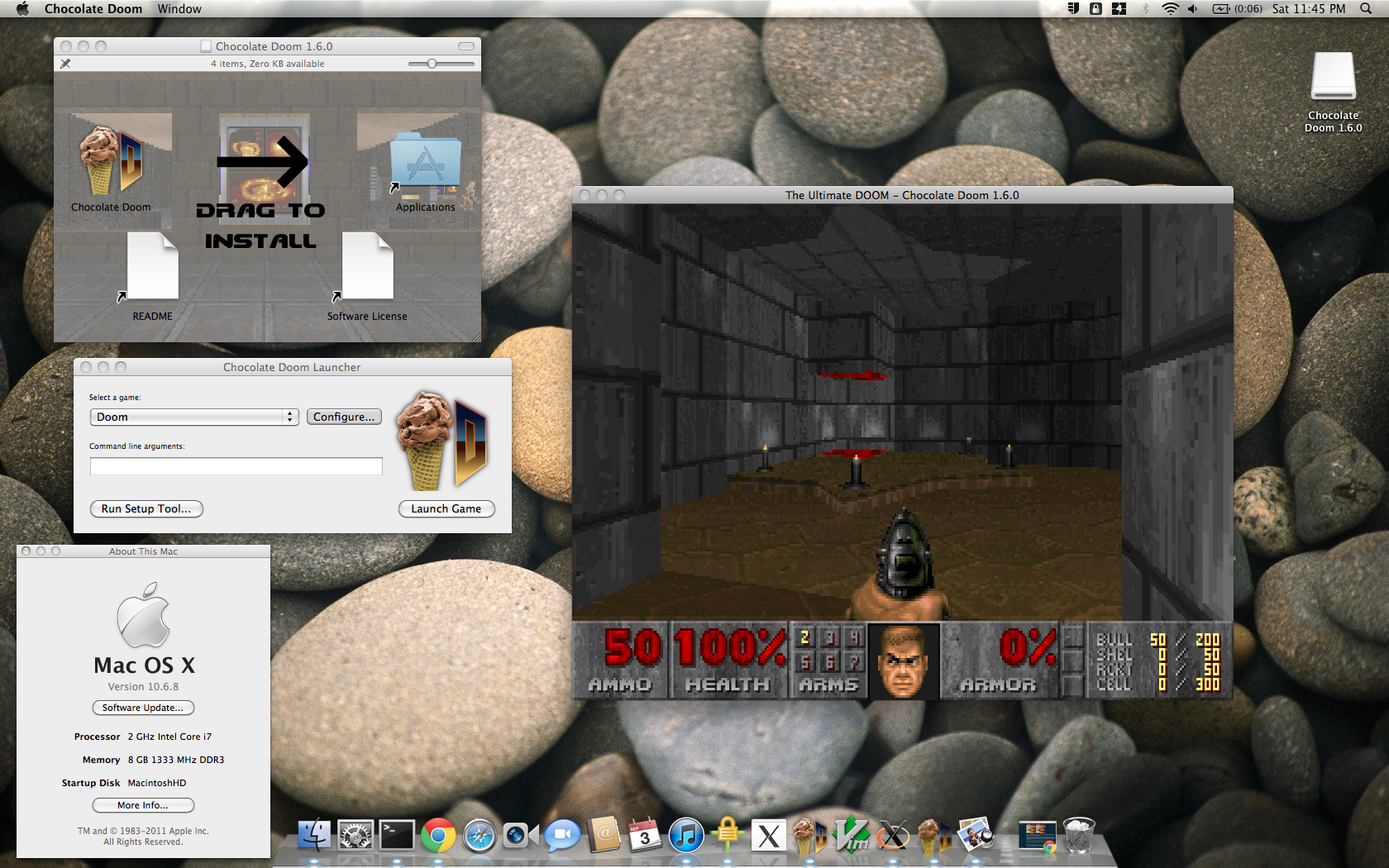Open the Spaces menu bar icon
1389x868 pixels.
[1119, 9]
